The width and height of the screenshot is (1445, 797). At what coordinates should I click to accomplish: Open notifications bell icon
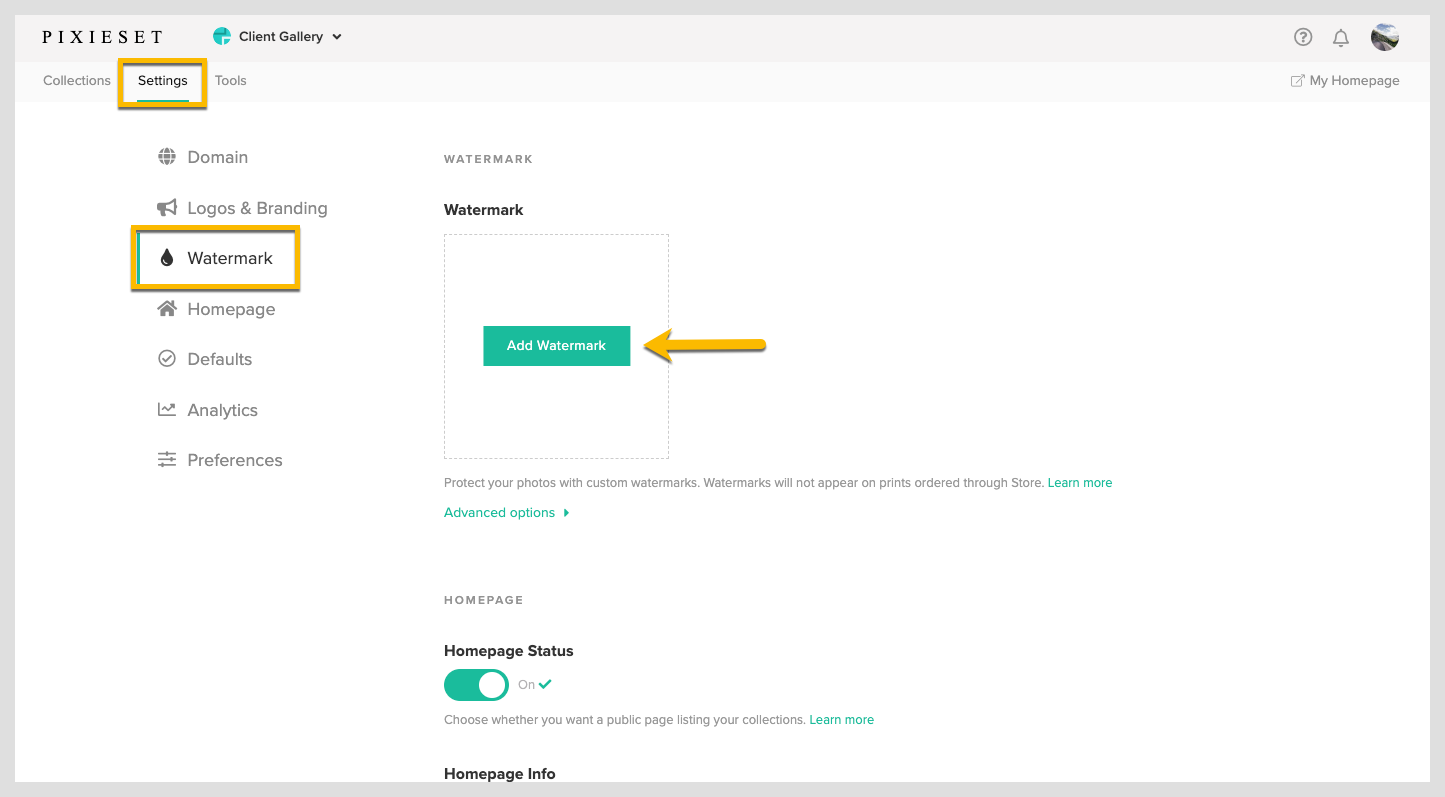point(1341,38)
